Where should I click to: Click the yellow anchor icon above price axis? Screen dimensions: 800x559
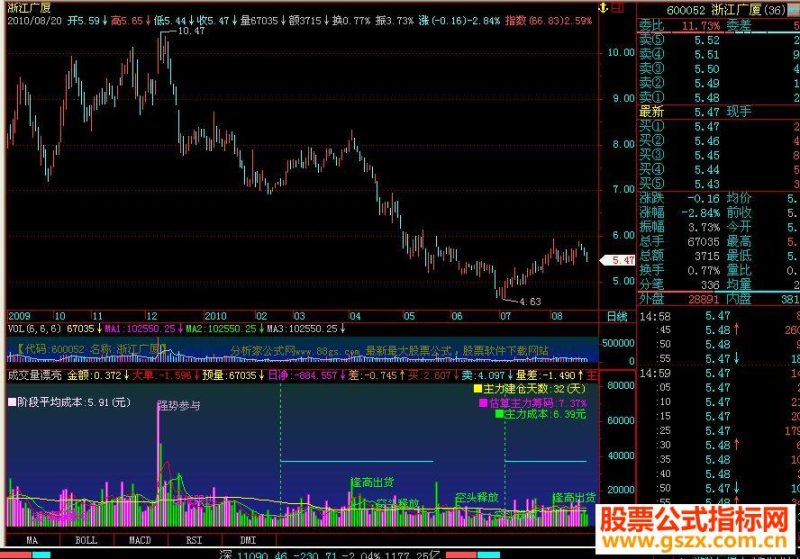[603, 8]
